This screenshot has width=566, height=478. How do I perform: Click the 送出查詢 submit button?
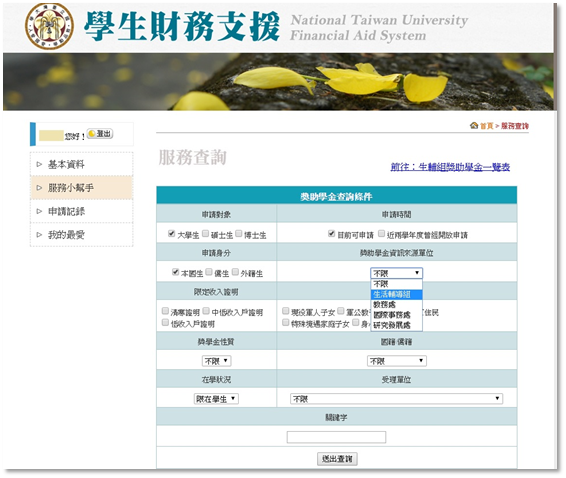pos(337,459)
